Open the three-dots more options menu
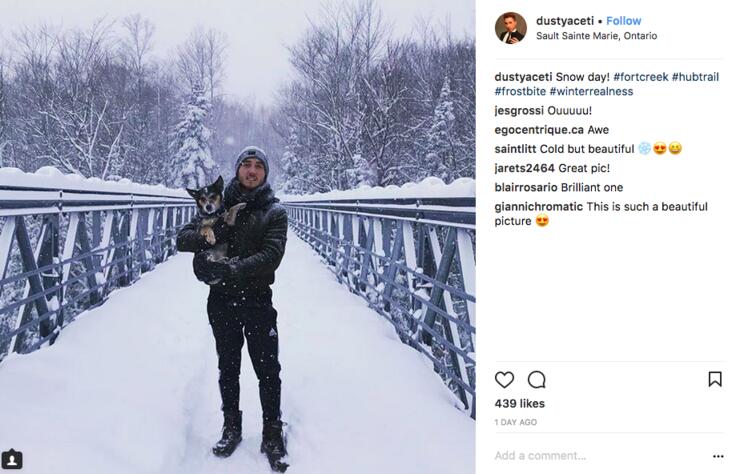This screenshot has width=740, height=474. coord(717,456)
